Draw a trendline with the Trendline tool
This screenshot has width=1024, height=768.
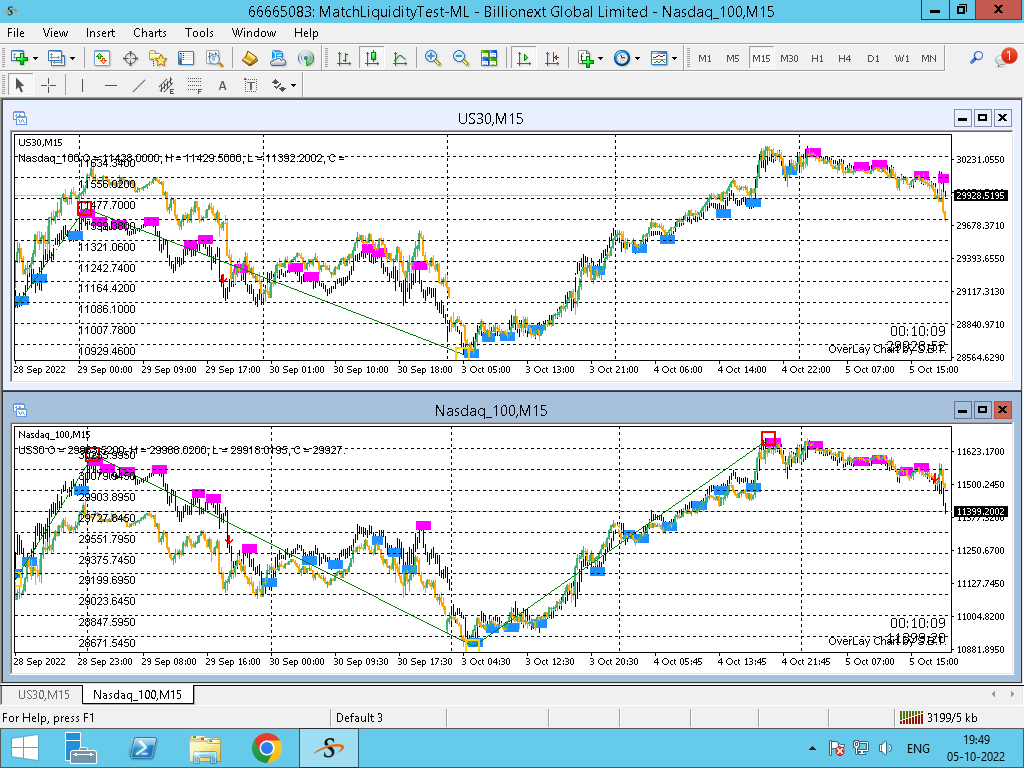tap(139, 86)
